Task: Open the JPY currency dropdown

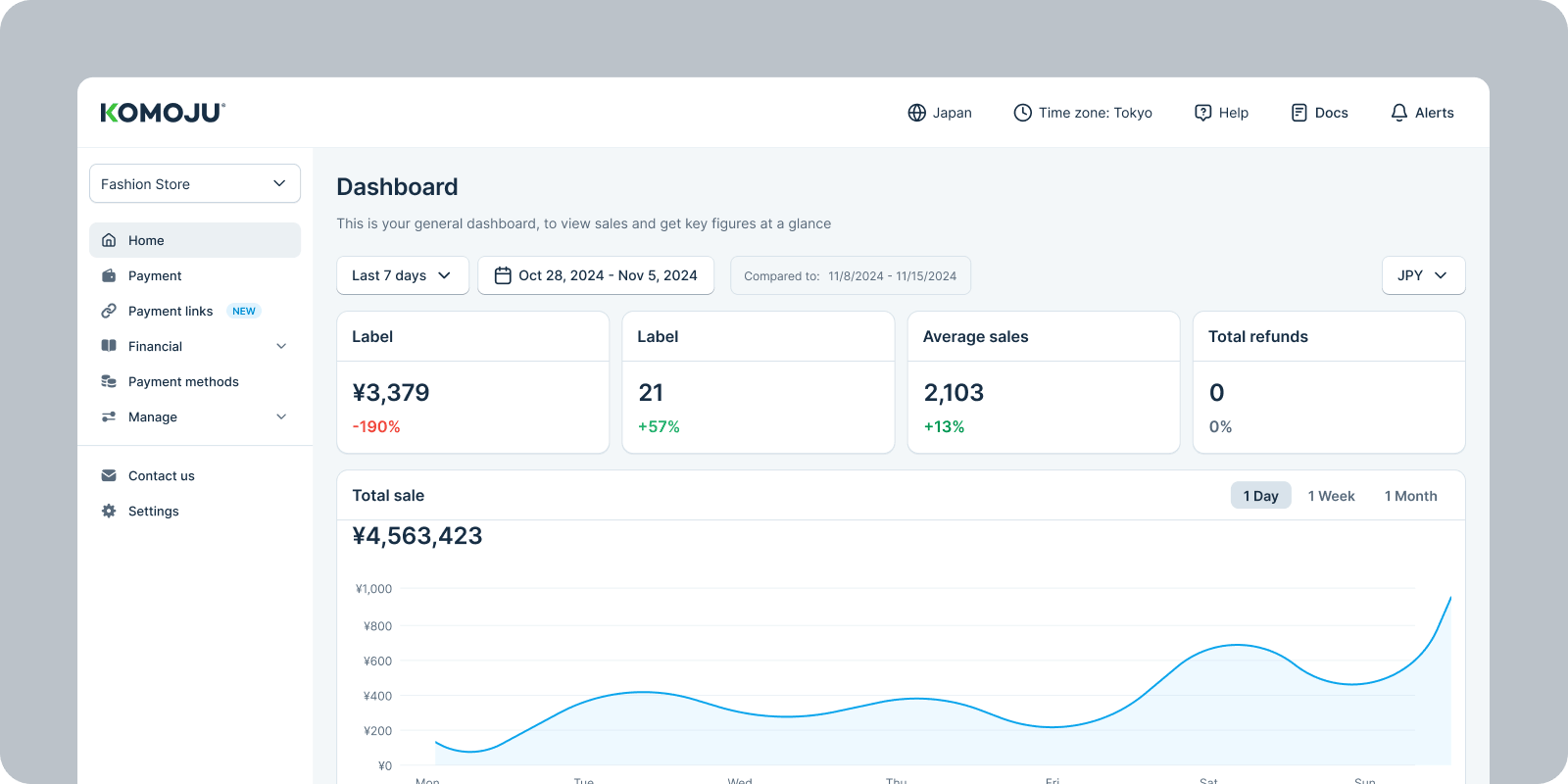Action: [1423, 275]
